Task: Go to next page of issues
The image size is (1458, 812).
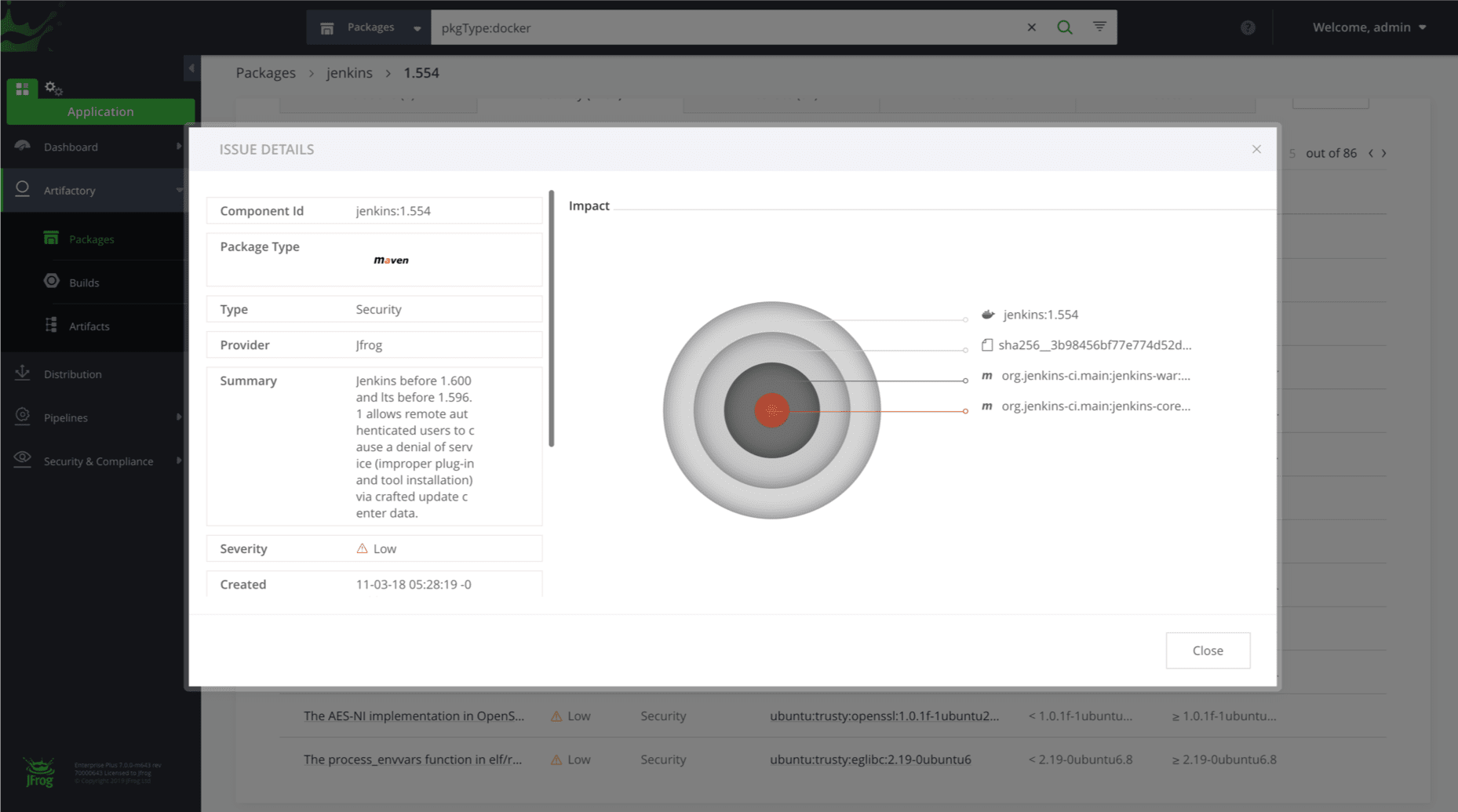Action: 1384,154
